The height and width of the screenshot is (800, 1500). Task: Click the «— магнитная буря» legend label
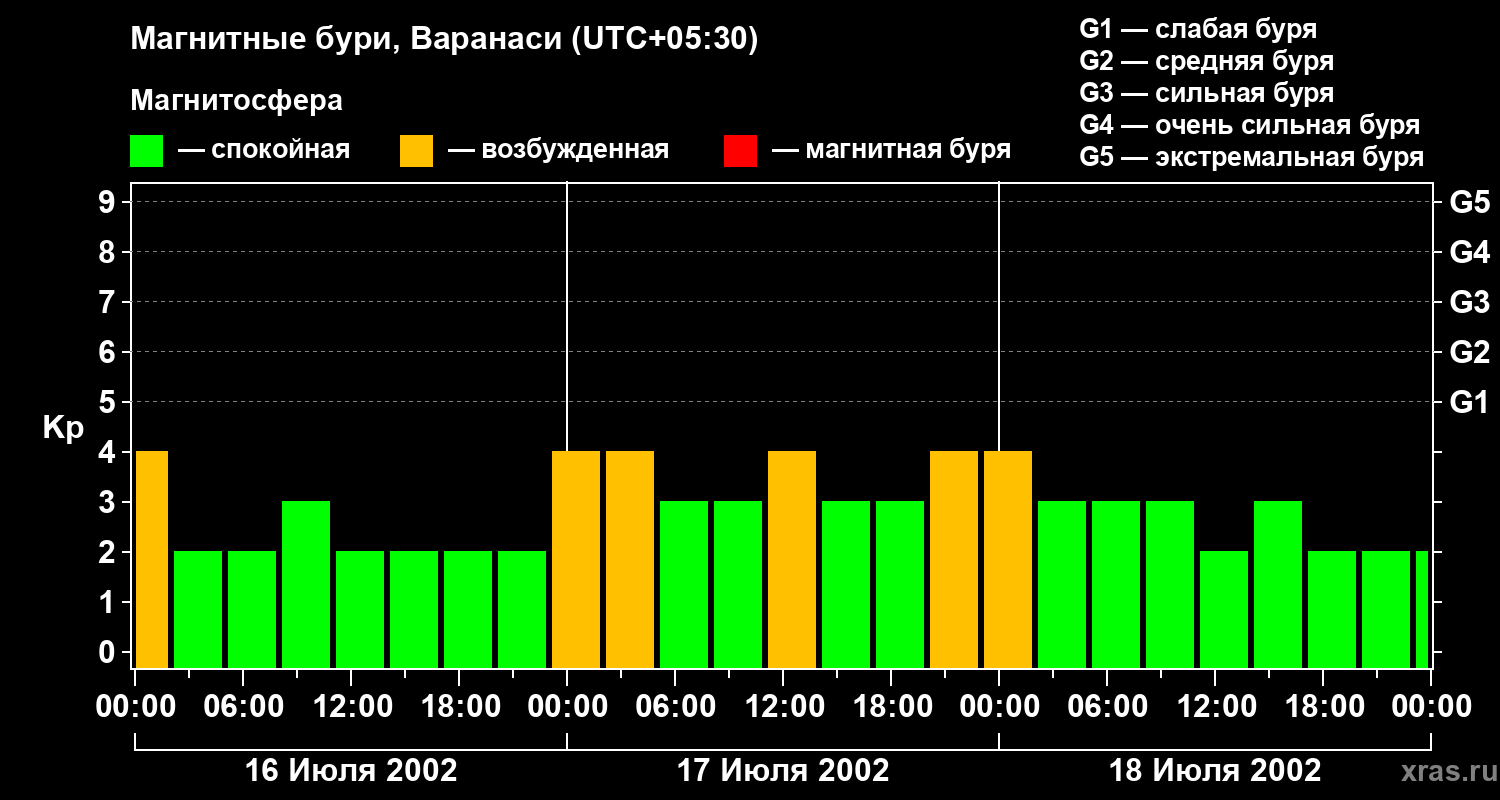coord(891,150)
